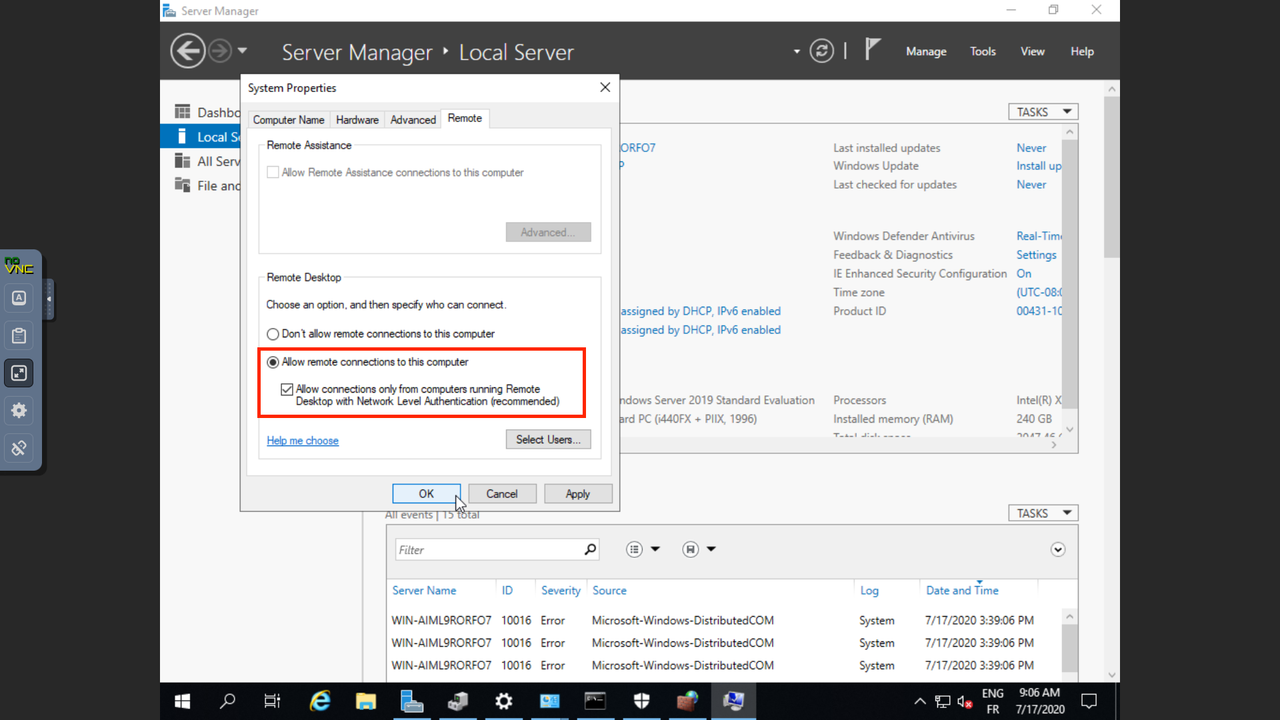
Task: Select "Allow remote connections to this computer"
Action: point(273,362)
